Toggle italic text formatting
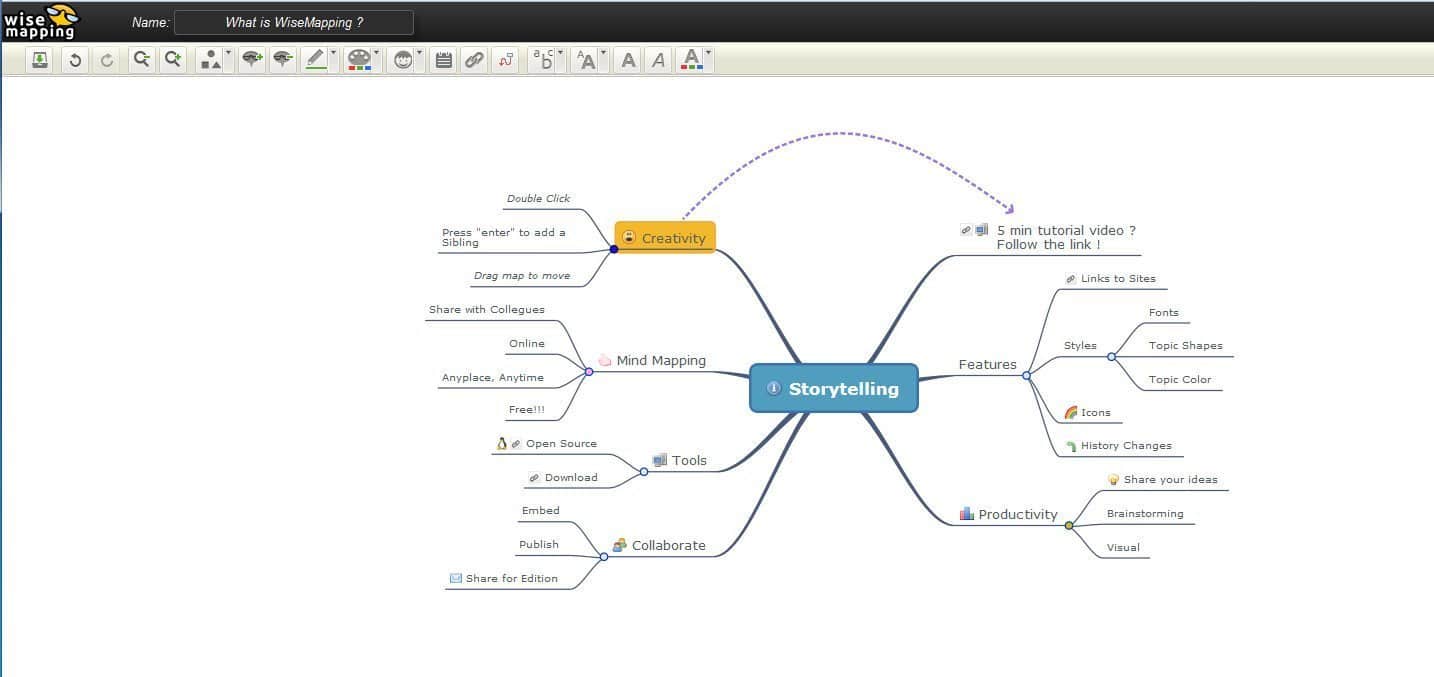Image resolution: width=1434 pixels, height=677 pixels. point(658,60)
